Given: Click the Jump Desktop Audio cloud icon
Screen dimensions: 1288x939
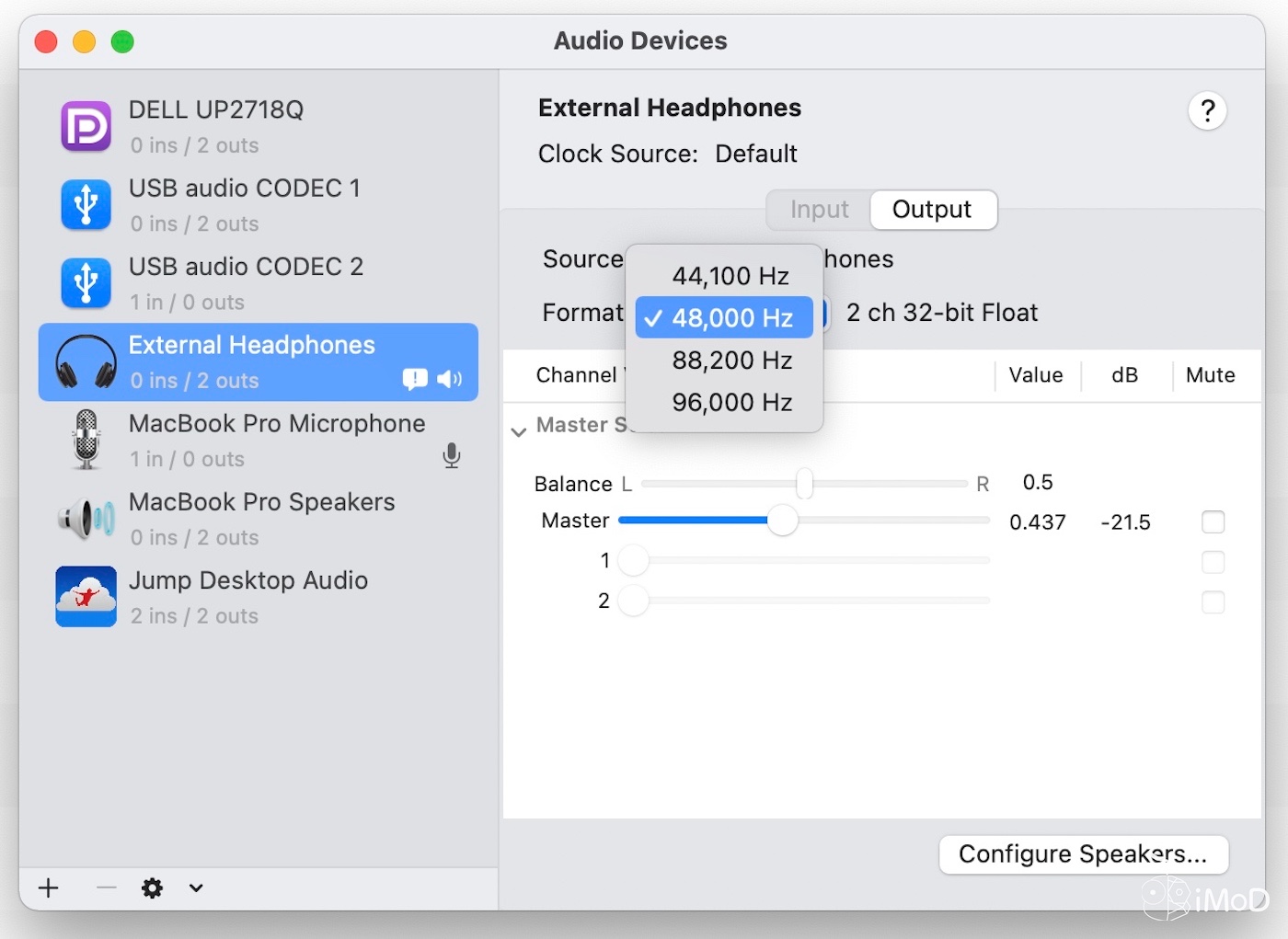Looking at the screenshot, I should tap(86, 597).
